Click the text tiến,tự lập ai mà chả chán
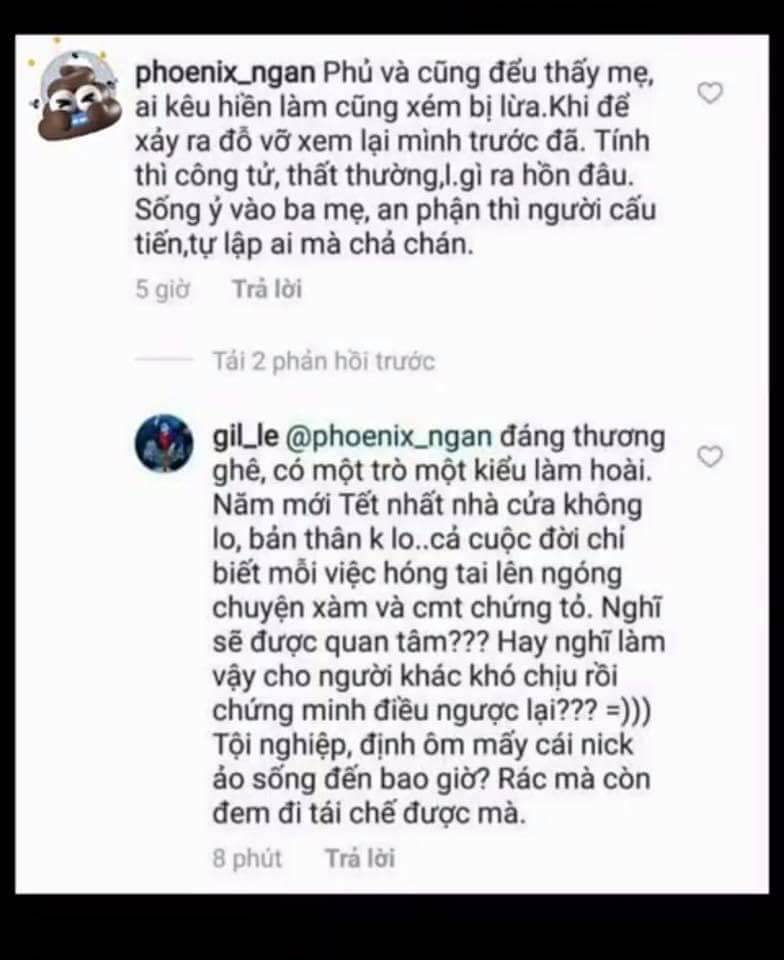 pos(304,245)
